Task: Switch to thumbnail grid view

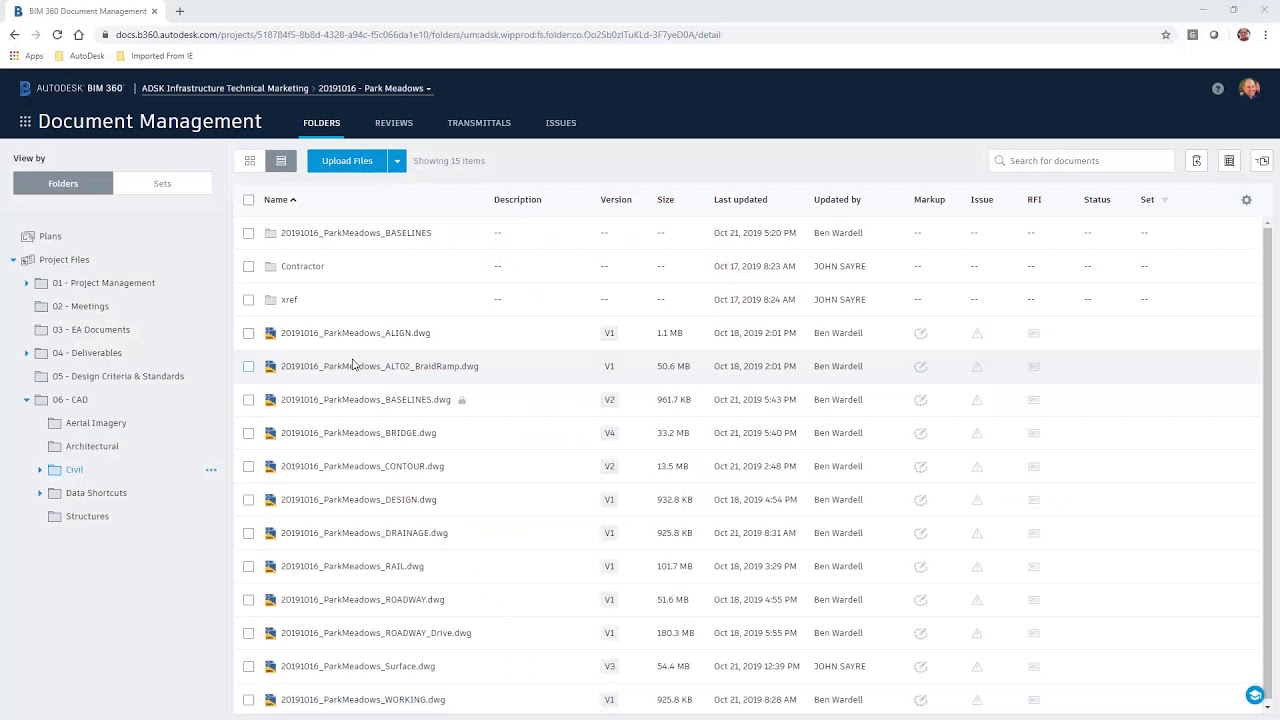Action: 250,161
